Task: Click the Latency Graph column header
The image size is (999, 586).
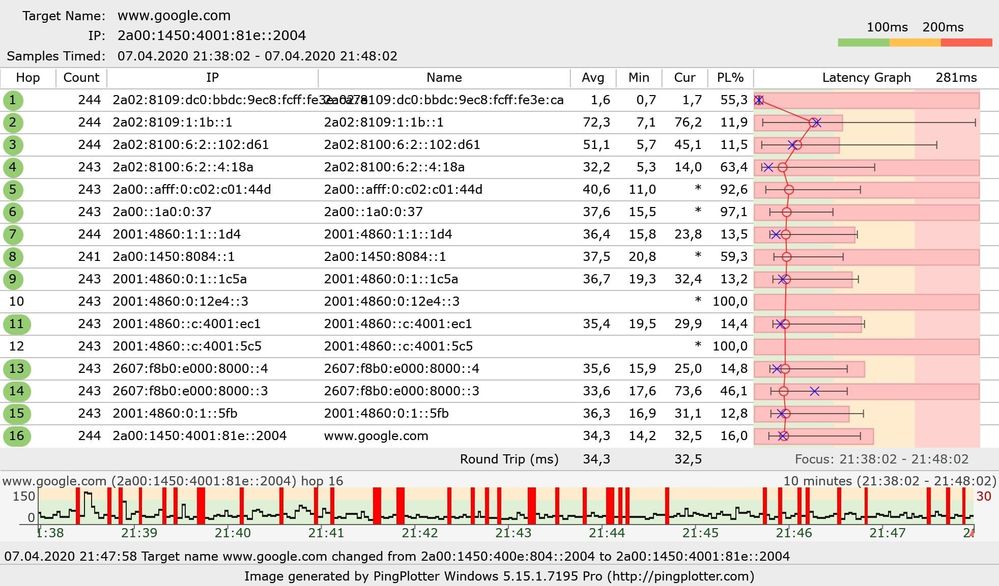Action: pyautogui.click(x=866, y=78)
